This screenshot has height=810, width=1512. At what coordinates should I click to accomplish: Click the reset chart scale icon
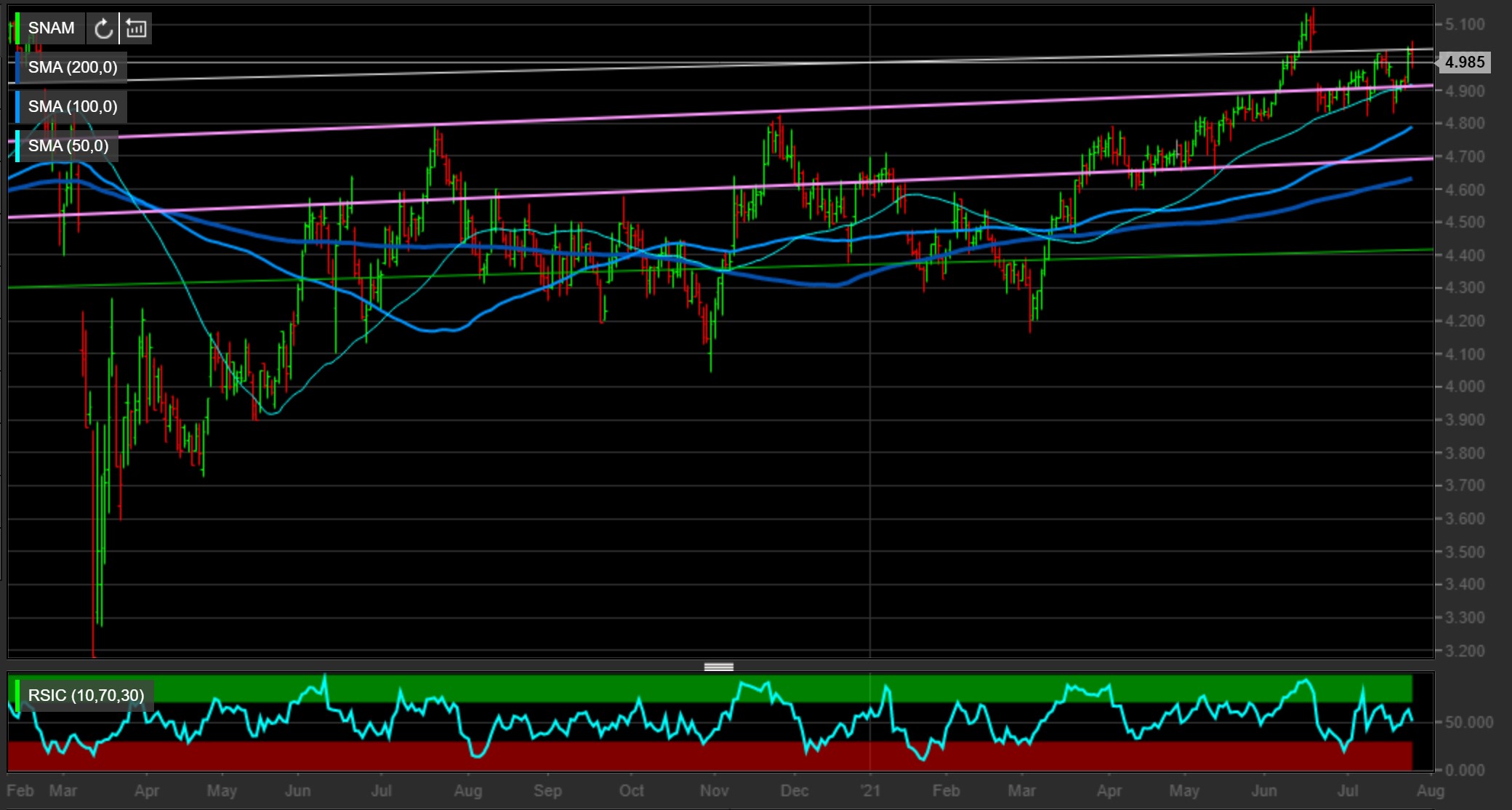click(x=136, y=28)
